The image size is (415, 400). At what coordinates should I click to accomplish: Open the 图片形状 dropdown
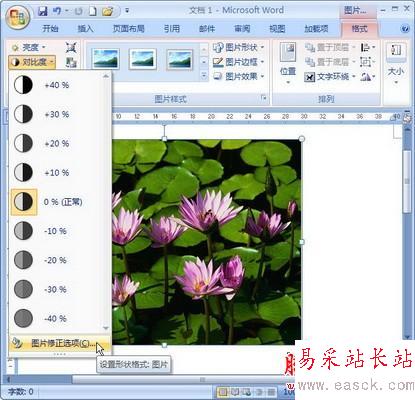click(238, 47)
